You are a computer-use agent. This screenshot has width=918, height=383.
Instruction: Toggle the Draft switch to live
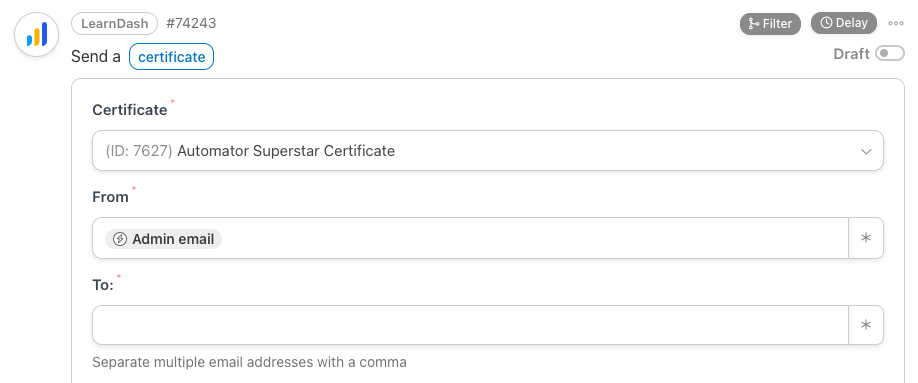click(890, 54)
